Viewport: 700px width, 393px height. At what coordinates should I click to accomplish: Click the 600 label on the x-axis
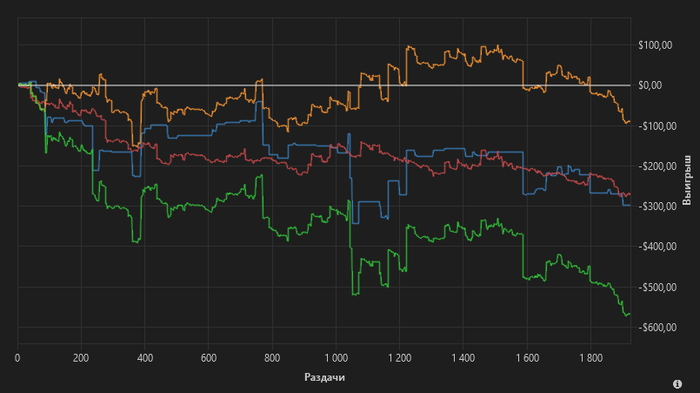(x=208, y=358)
